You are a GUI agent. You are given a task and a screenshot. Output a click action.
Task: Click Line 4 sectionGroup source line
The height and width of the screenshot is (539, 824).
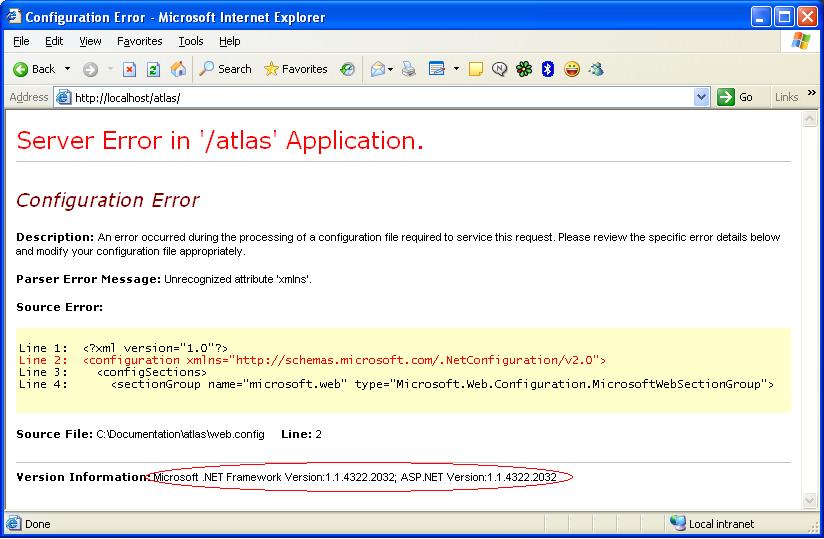[x=396, y=384]
